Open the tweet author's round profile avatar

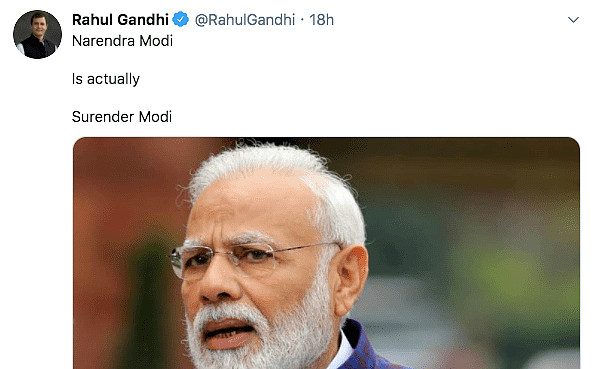(37, 34)
